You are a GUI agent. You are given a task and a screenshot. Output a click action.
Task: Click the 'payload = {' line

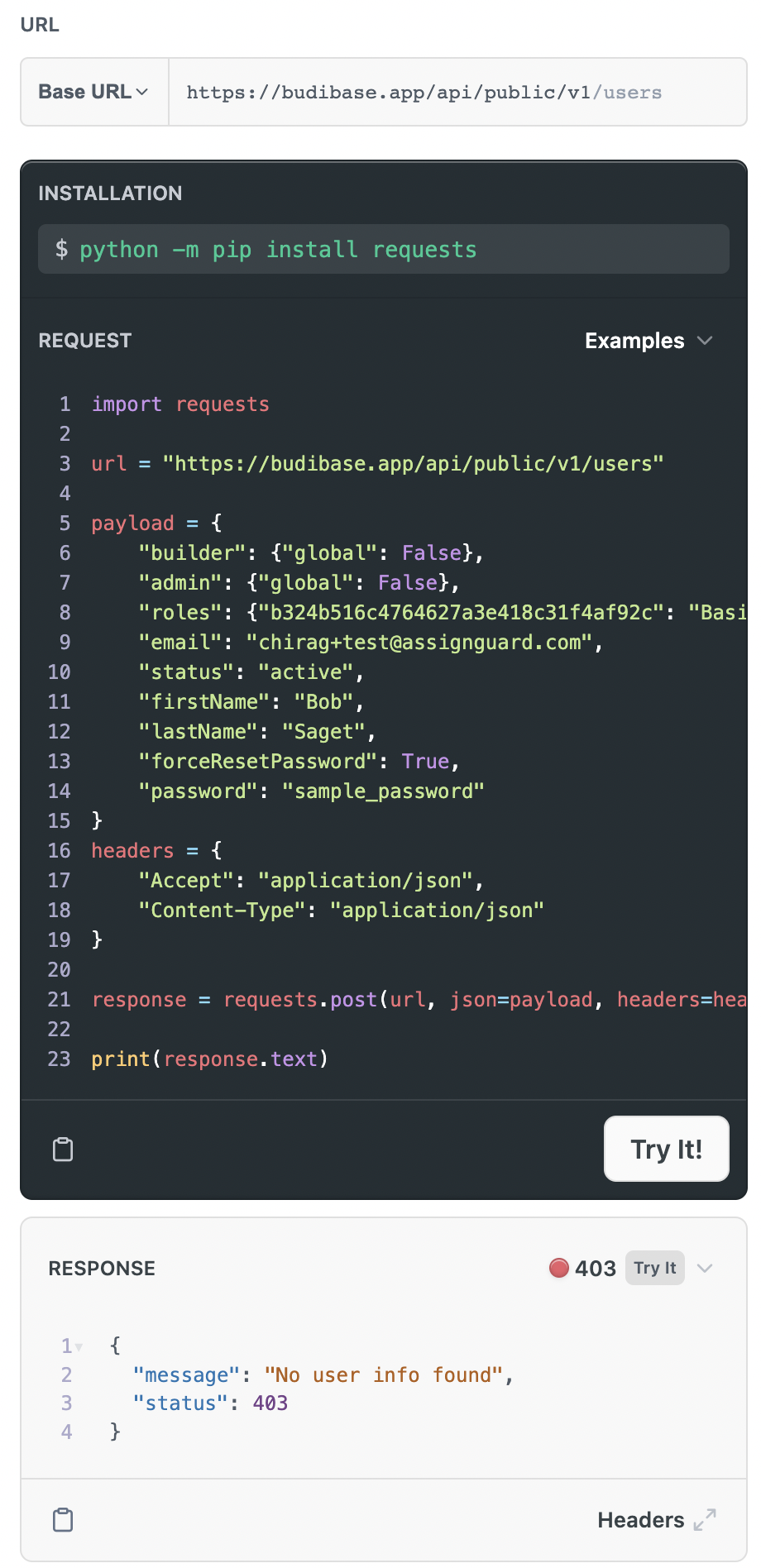pos(157,523)
